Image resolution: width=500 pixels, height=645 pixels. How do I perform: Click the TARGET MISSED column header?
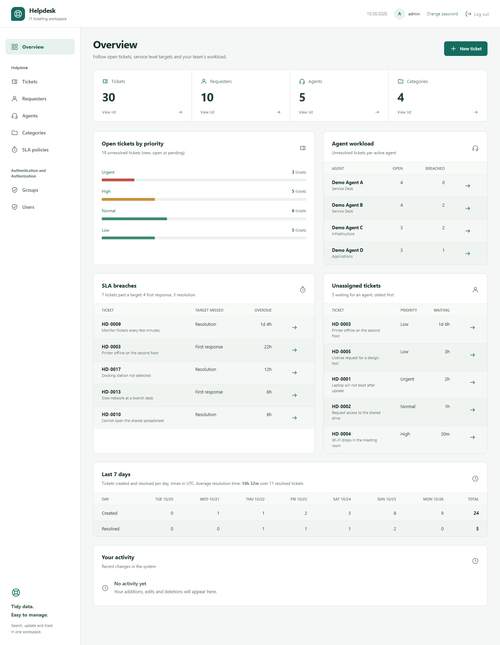point(209,310)
